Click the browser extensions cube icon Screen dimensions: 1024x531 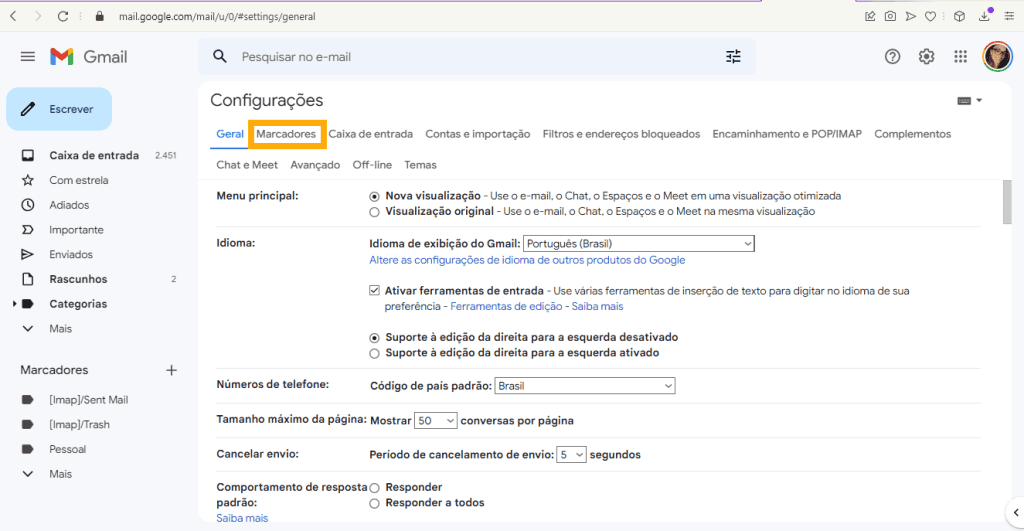point(959,16)
